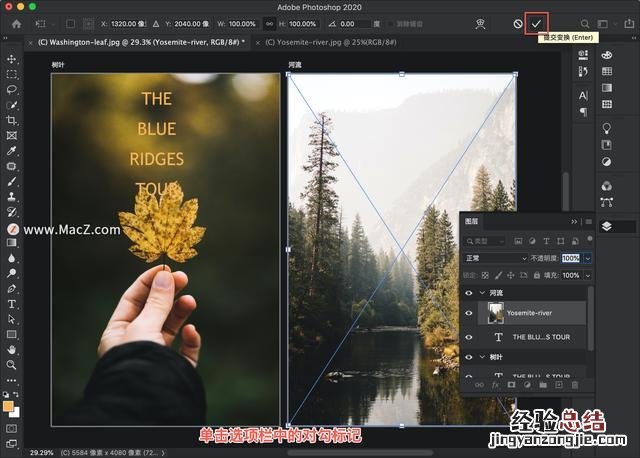Open the opacity slider dropdown arrow

pyautogui.click(x=588, y=258)
